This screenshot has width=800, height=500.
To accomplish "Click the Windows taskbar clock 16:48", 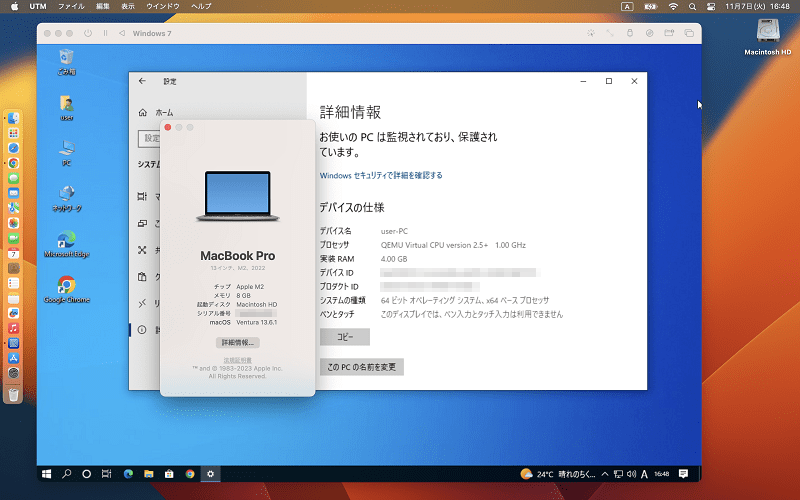I will (662, 474).
